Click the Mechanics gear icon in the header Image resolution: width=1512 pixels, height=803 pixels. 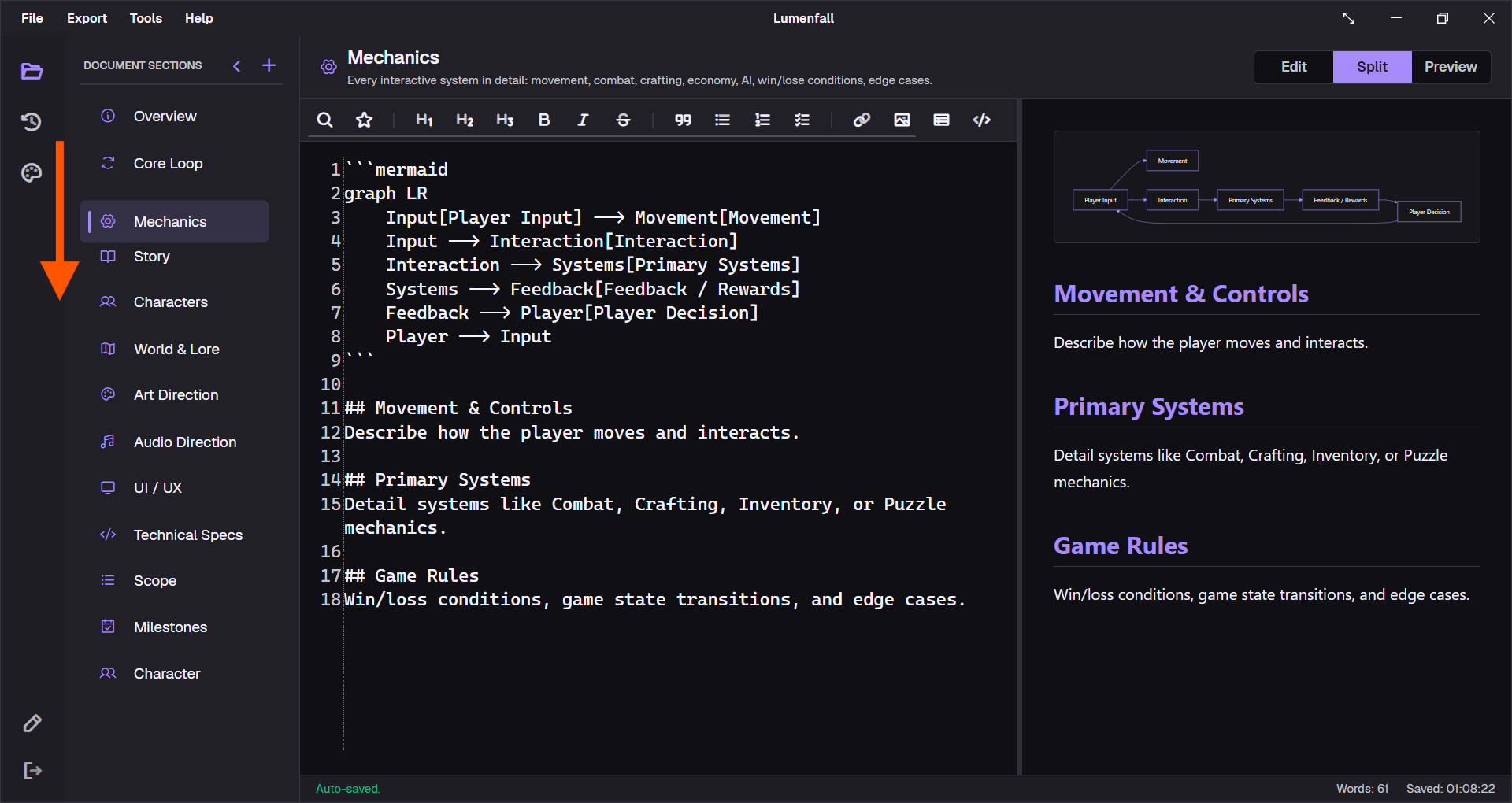click(328, 67)
